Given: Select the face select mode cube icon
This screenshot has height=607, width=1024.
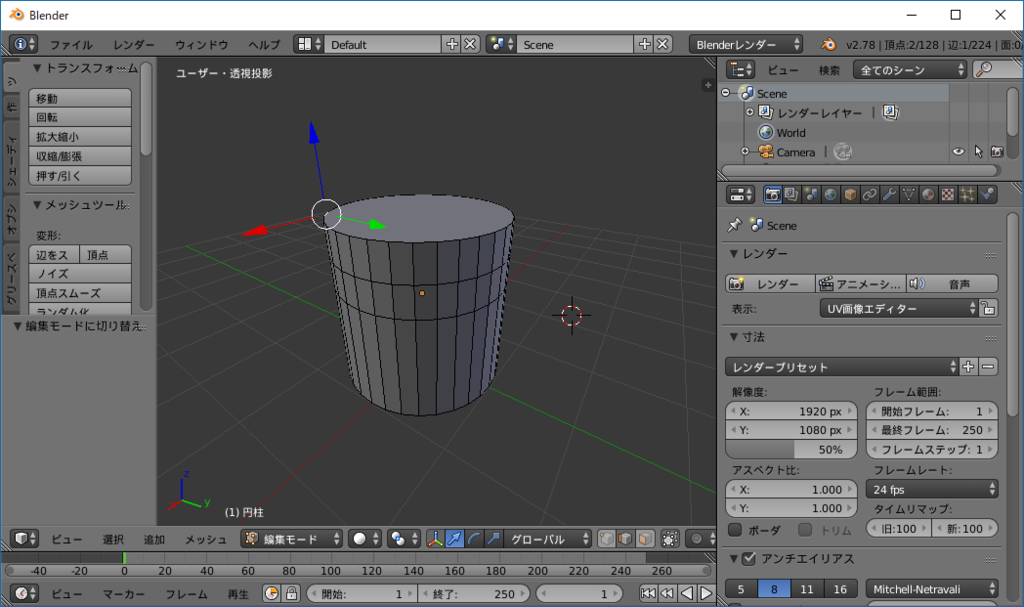Looking at the screenshot, I should pyautogui.click(x=645, y=539).
